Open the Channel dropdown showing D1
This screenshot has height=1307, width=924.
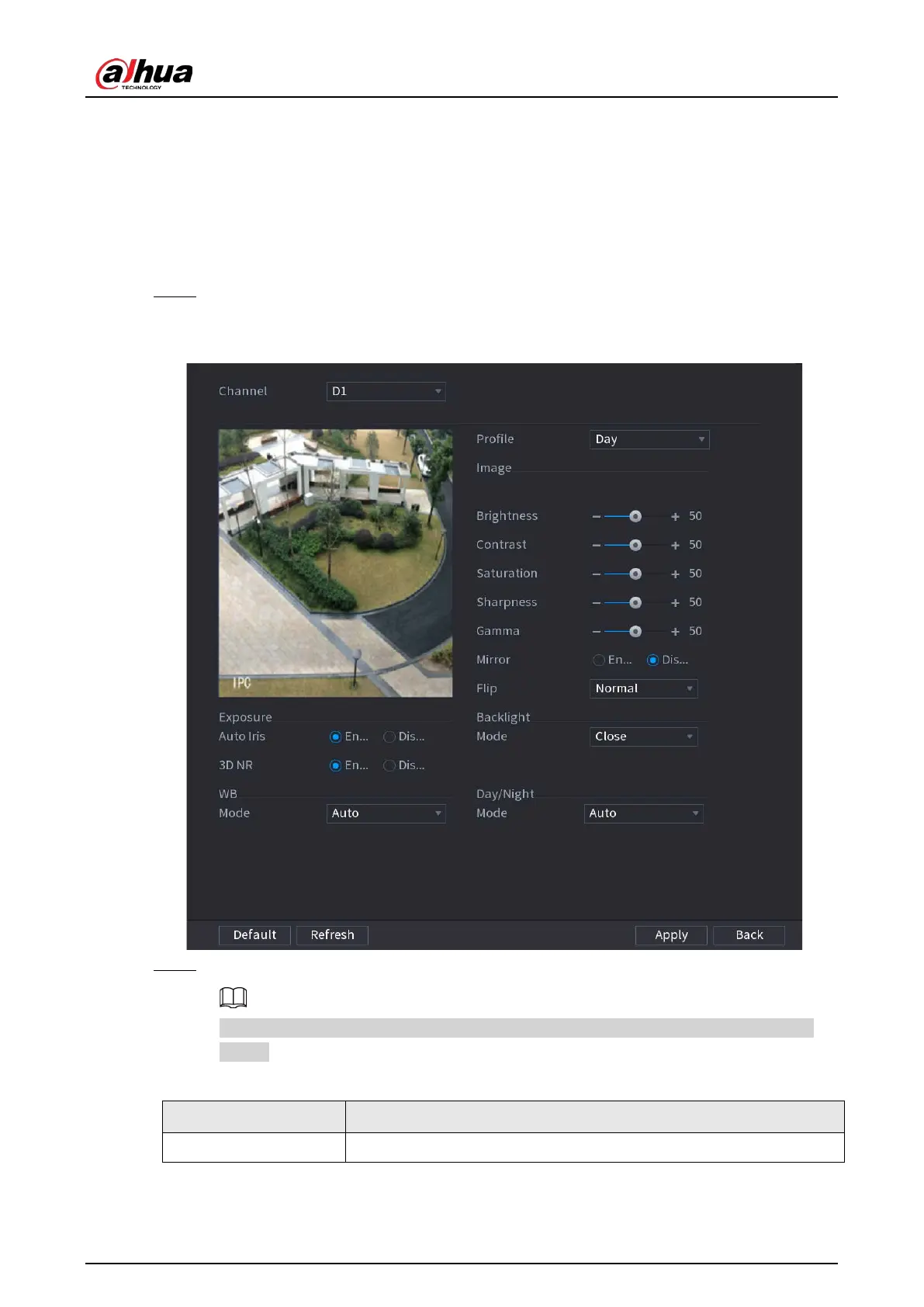coord(386,391)
